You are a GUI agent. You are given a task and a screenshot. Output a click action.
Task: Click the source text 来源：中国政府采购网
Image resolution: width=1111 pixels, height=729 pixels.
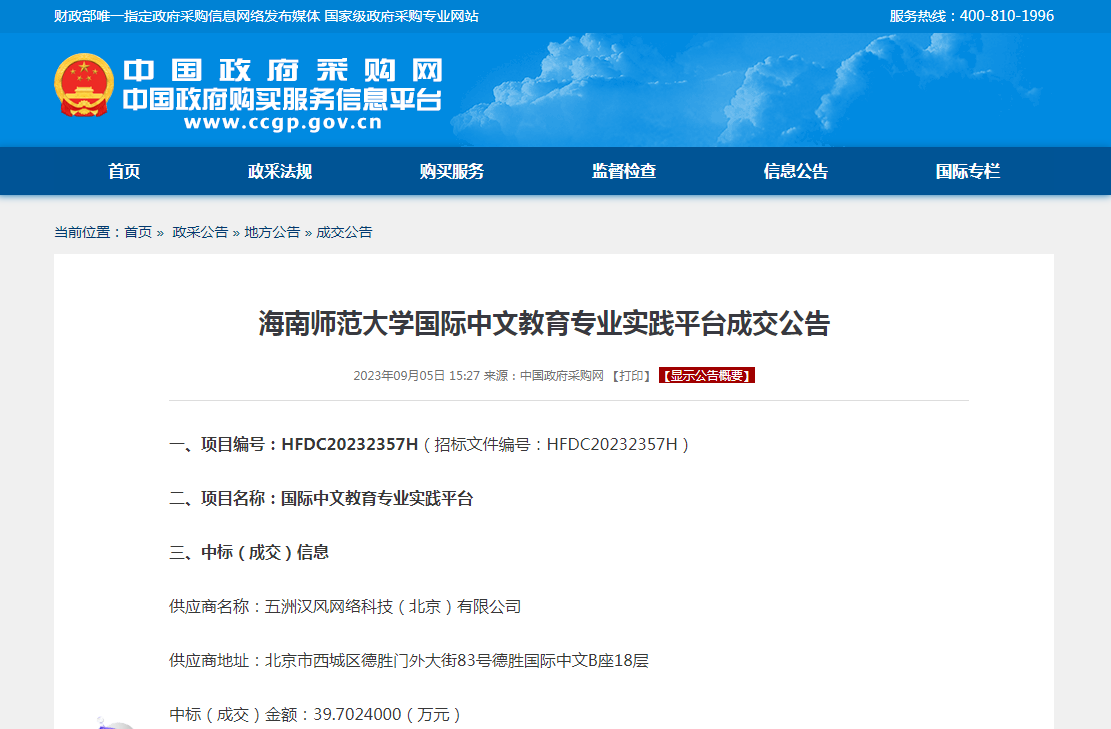pyautogui.click(x=543, y=375)
